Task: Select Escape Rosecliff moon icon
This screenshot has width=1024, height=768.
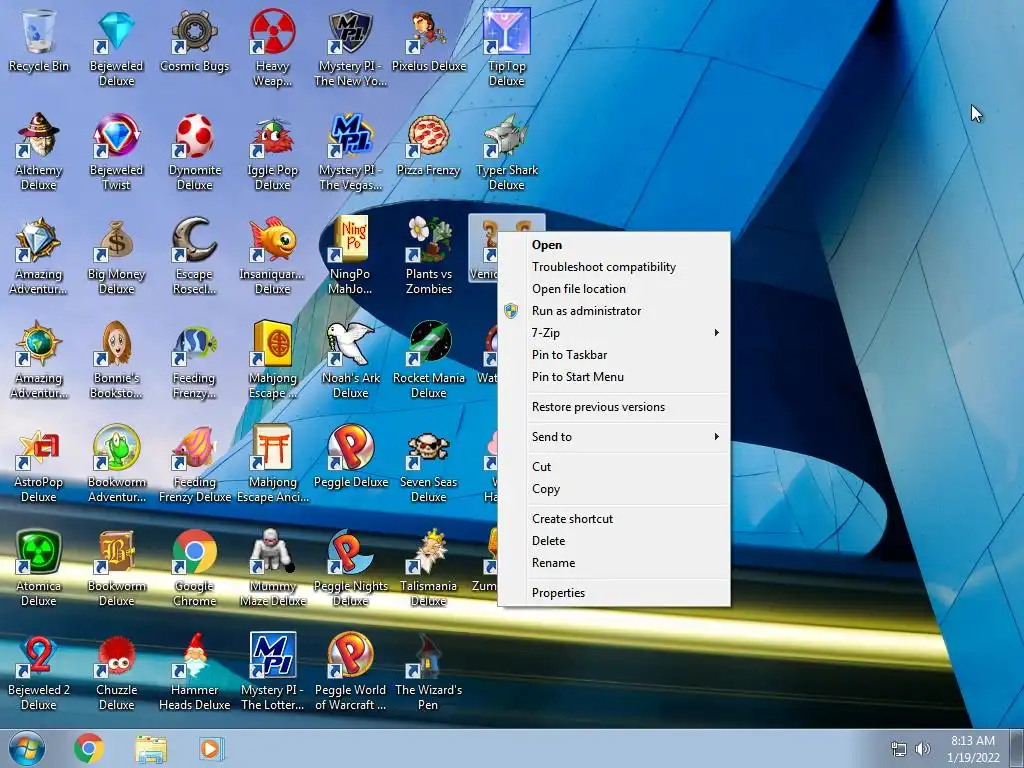Action: tap(195, 240)
